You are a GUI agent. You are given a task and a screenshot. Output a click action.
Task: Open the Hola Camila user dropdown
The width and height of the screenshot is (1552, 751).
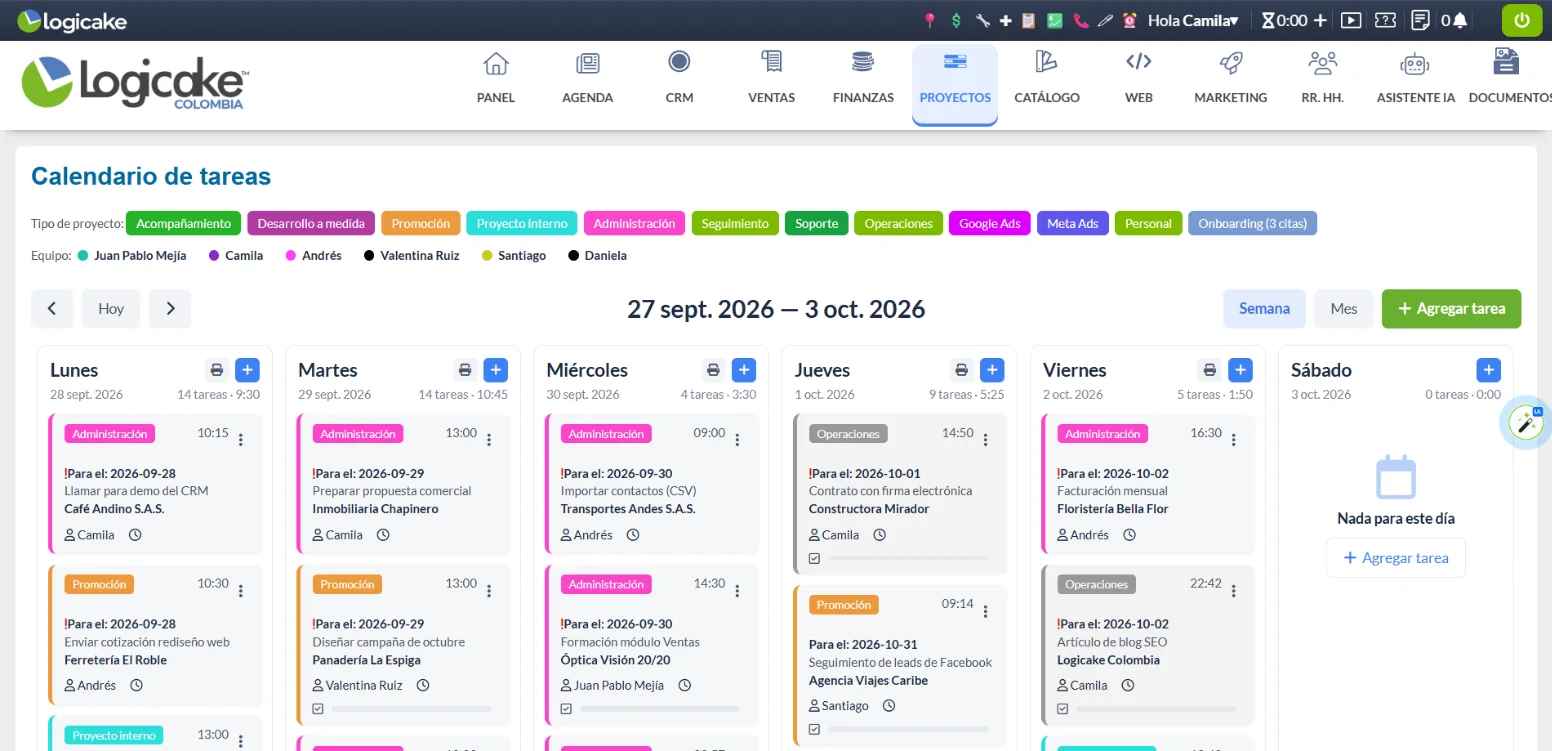[x=1193, y=20]
